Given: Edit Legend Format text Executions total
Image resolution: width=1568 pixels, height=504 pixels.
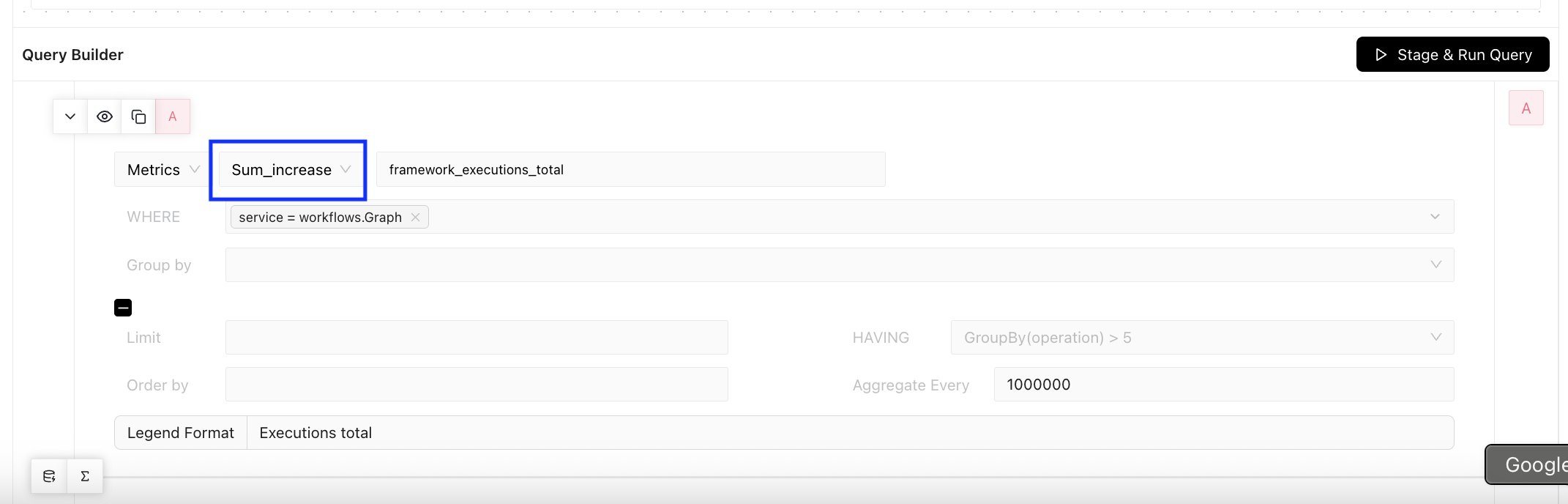Looking at the screenshot, I should (x=850, y=433).
